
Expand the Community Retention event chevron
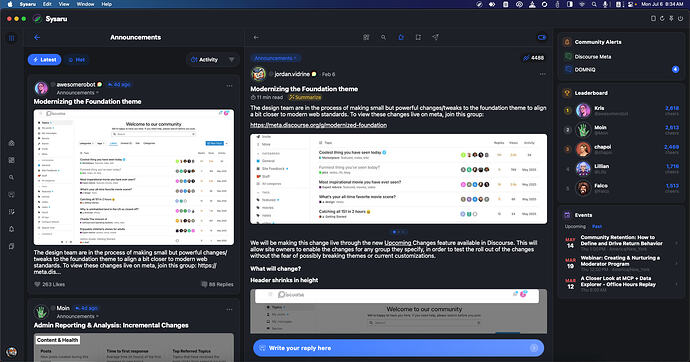pyautogui.click(x=676, y=243)
